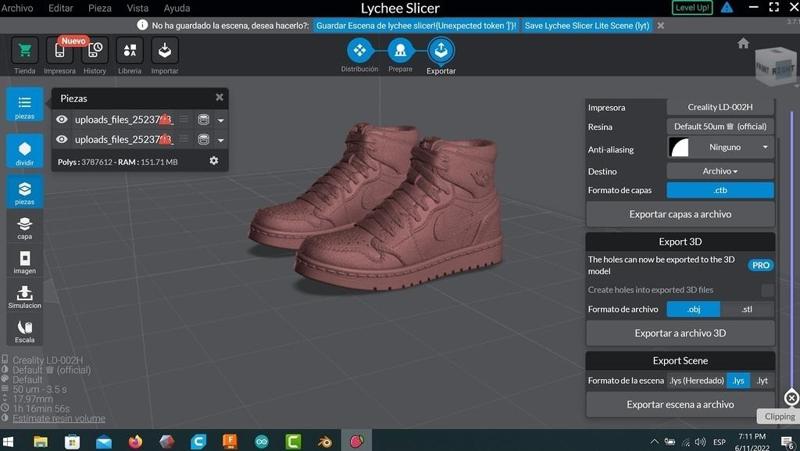Image resolution: width=800 pixels, height=451 pixels.
Task: Click the anti-aliasing preview swatch
Action: pos(679,147)
